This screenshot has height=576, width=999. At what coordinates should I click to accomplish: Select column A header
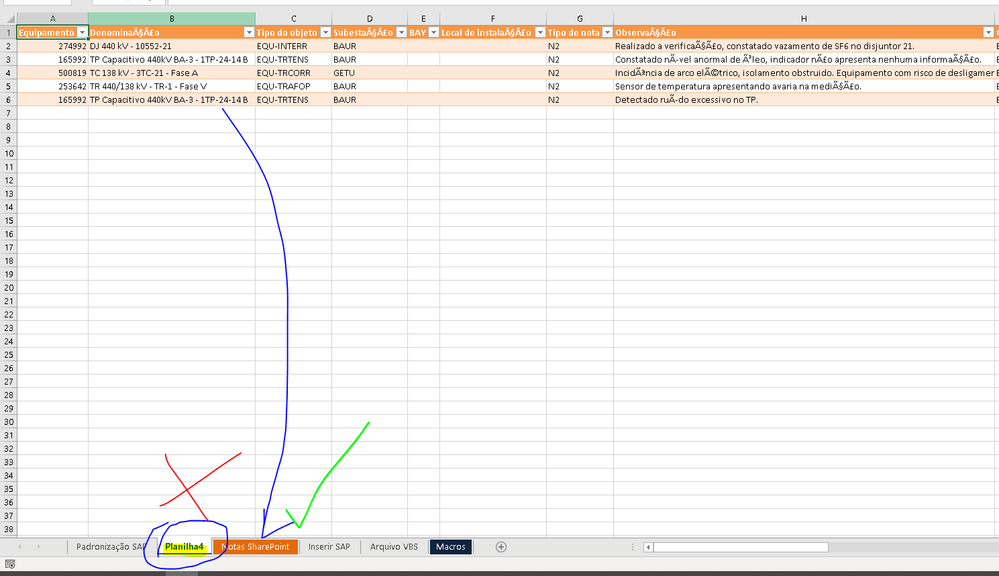point(52,19)
